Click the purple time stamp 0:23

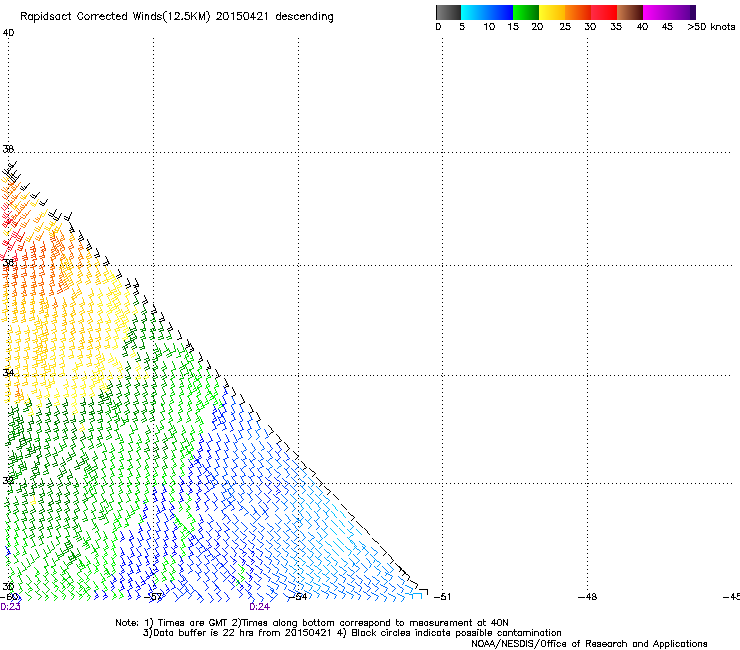coord(10,607)
